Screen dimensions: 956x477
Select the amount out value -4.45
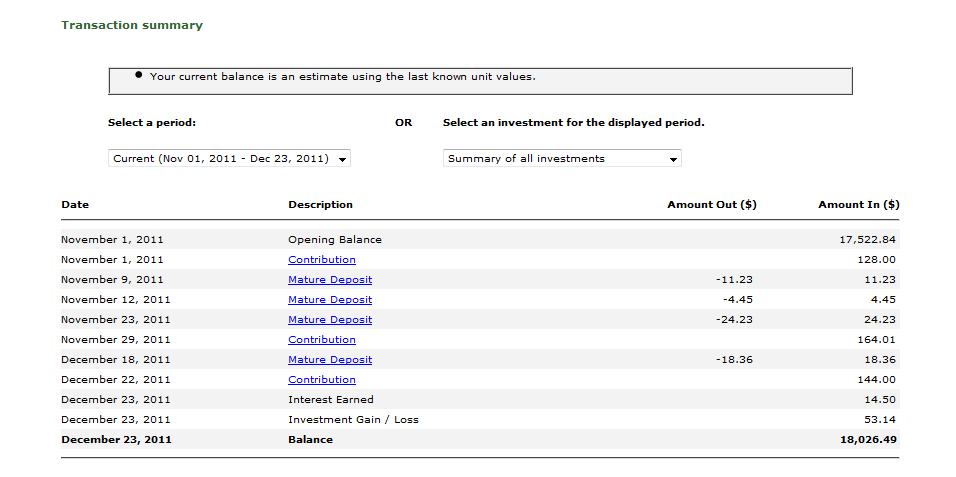pyautogui.click(x=738, y=299)
